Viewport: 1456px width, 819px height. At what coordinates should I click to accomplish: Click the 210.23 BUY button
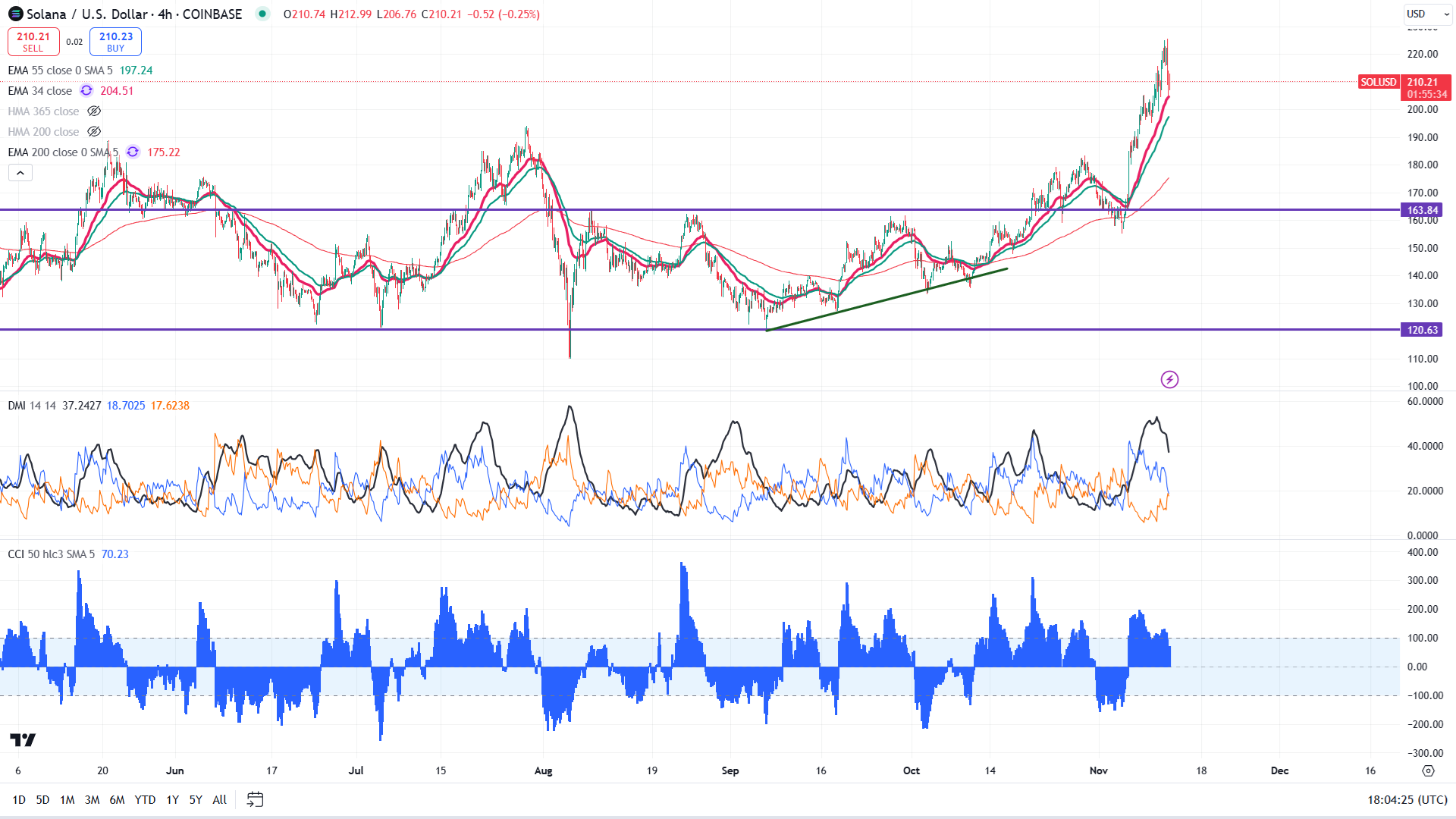click(x=115, y=42)
